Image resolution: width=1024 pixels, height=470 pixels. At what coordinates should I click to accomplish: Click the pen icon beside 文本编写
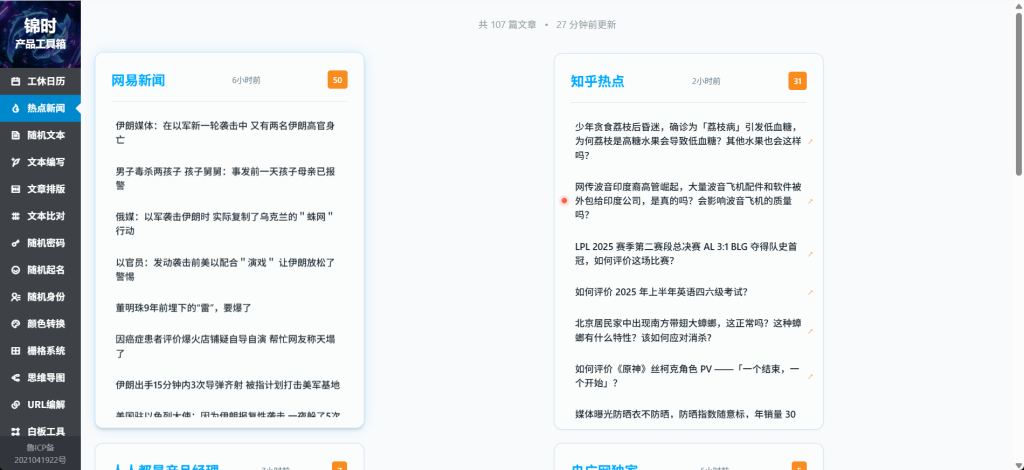16,162
